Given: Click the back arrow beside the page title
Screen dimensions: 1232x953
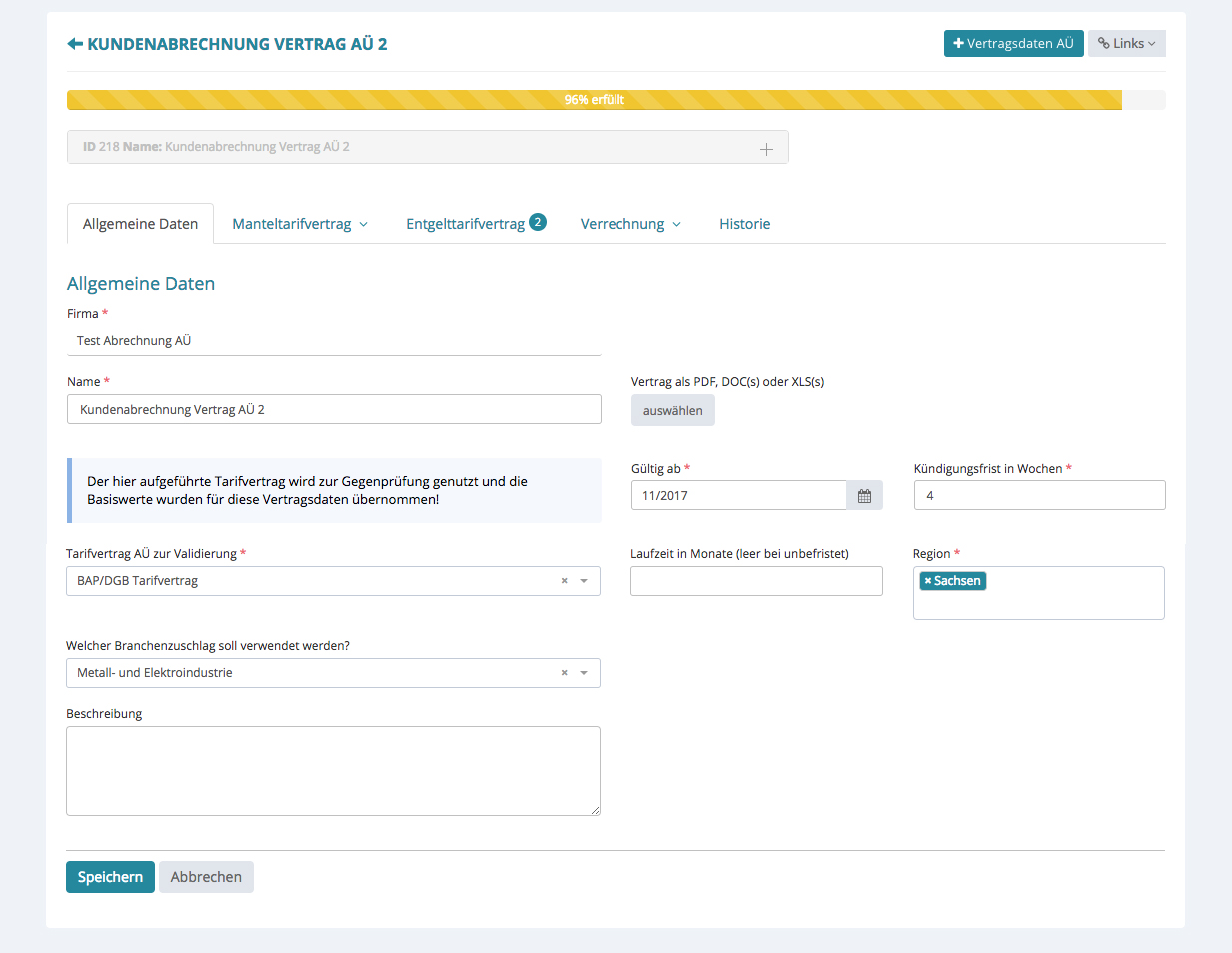Looking at the screenshot, I should pos(75,44).
